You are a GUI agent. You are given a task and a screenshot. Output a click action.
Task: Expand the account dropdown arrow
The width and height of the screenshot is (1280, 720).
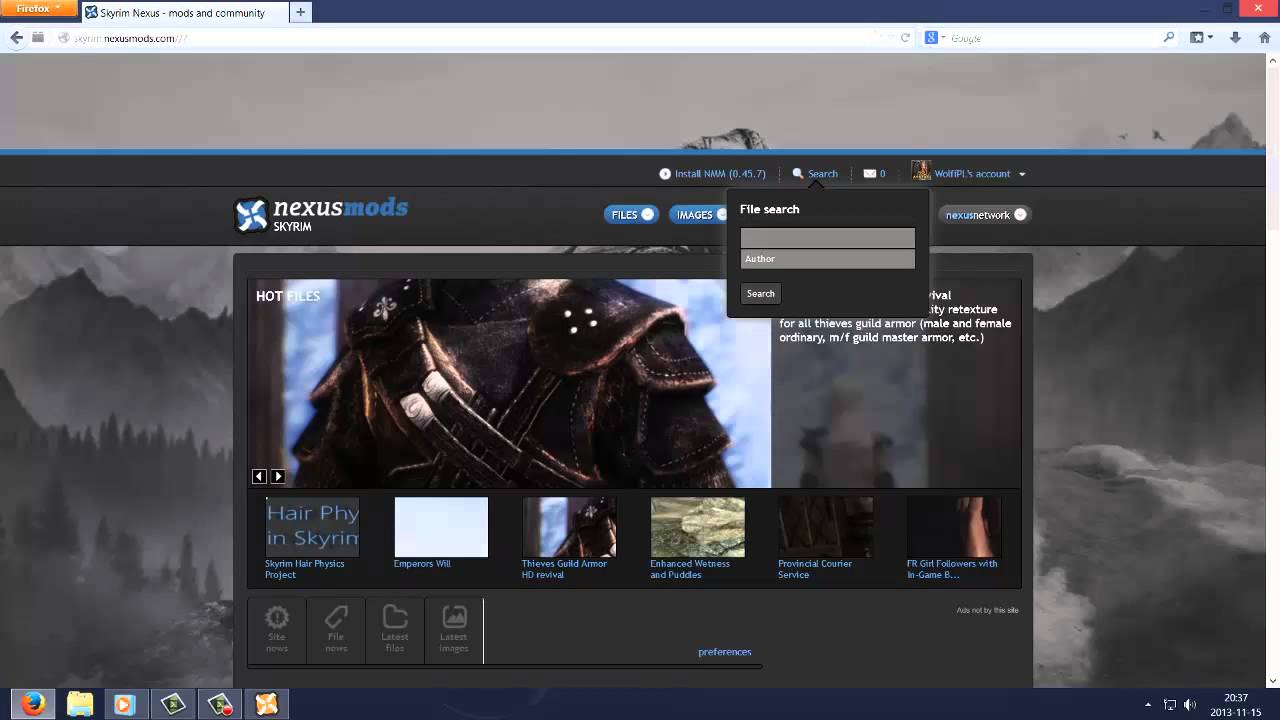1022,174
